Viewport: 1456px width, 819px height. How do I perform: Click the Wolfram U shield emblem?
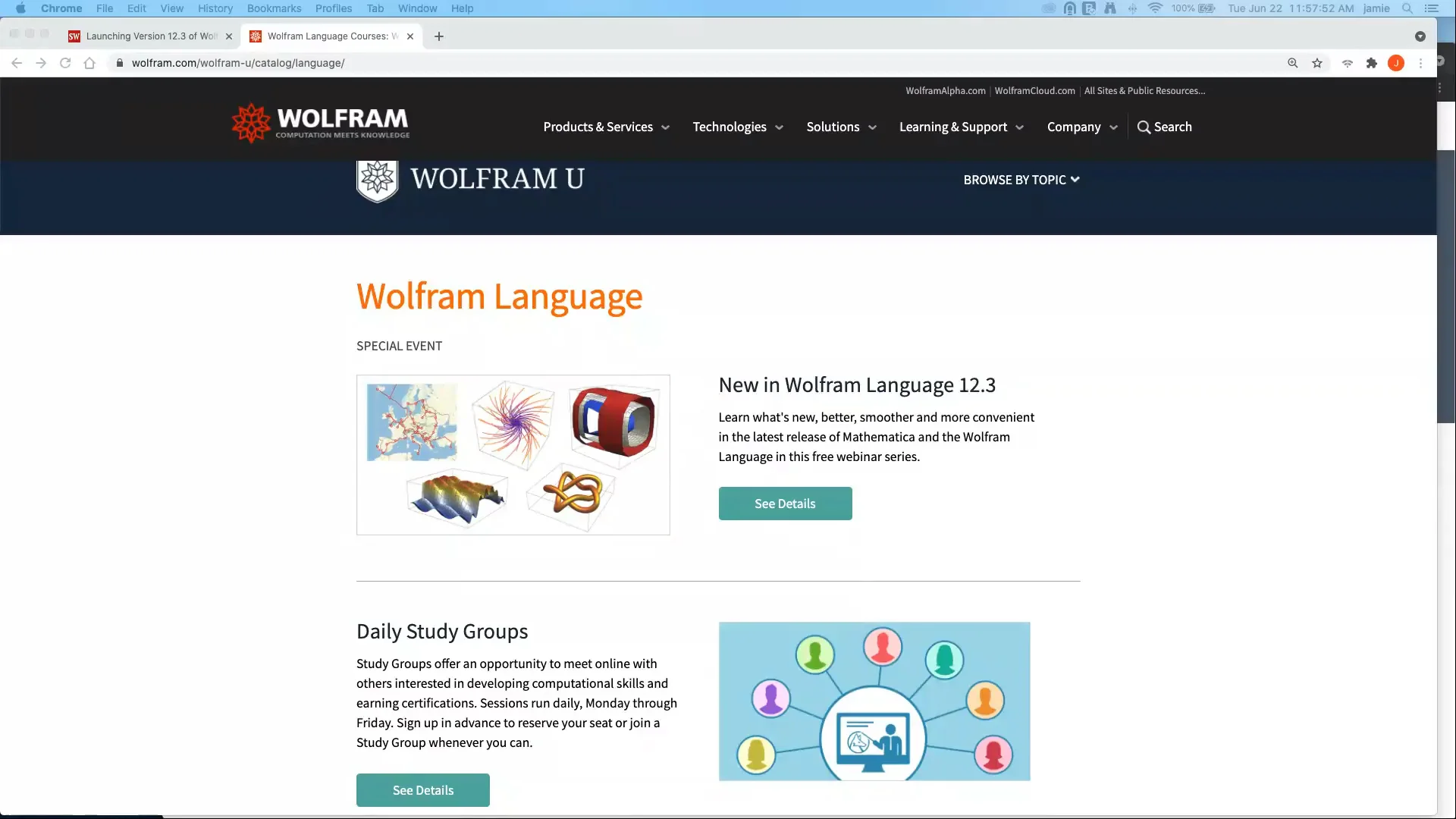point(377,180)
